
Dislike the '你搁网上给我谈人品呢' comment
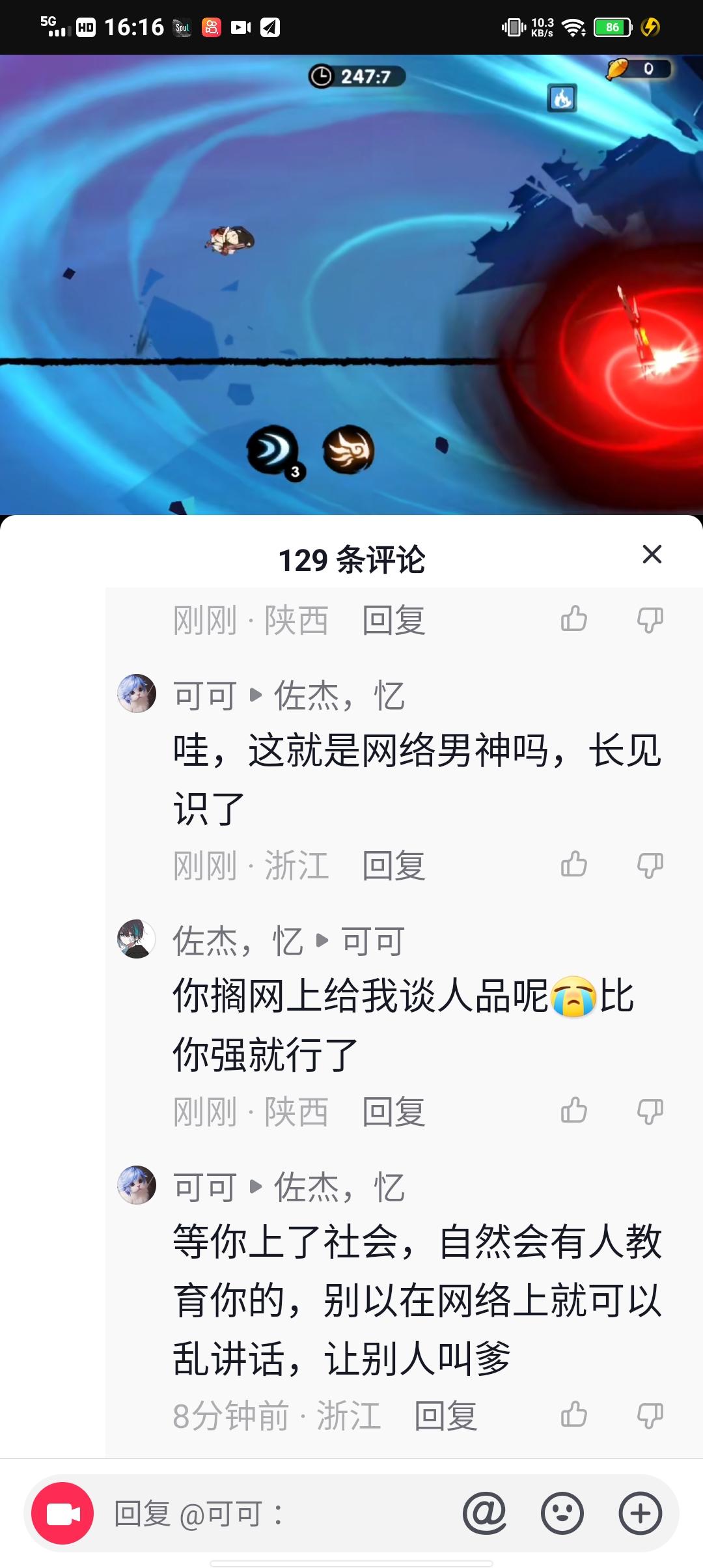click(650, 1112)
